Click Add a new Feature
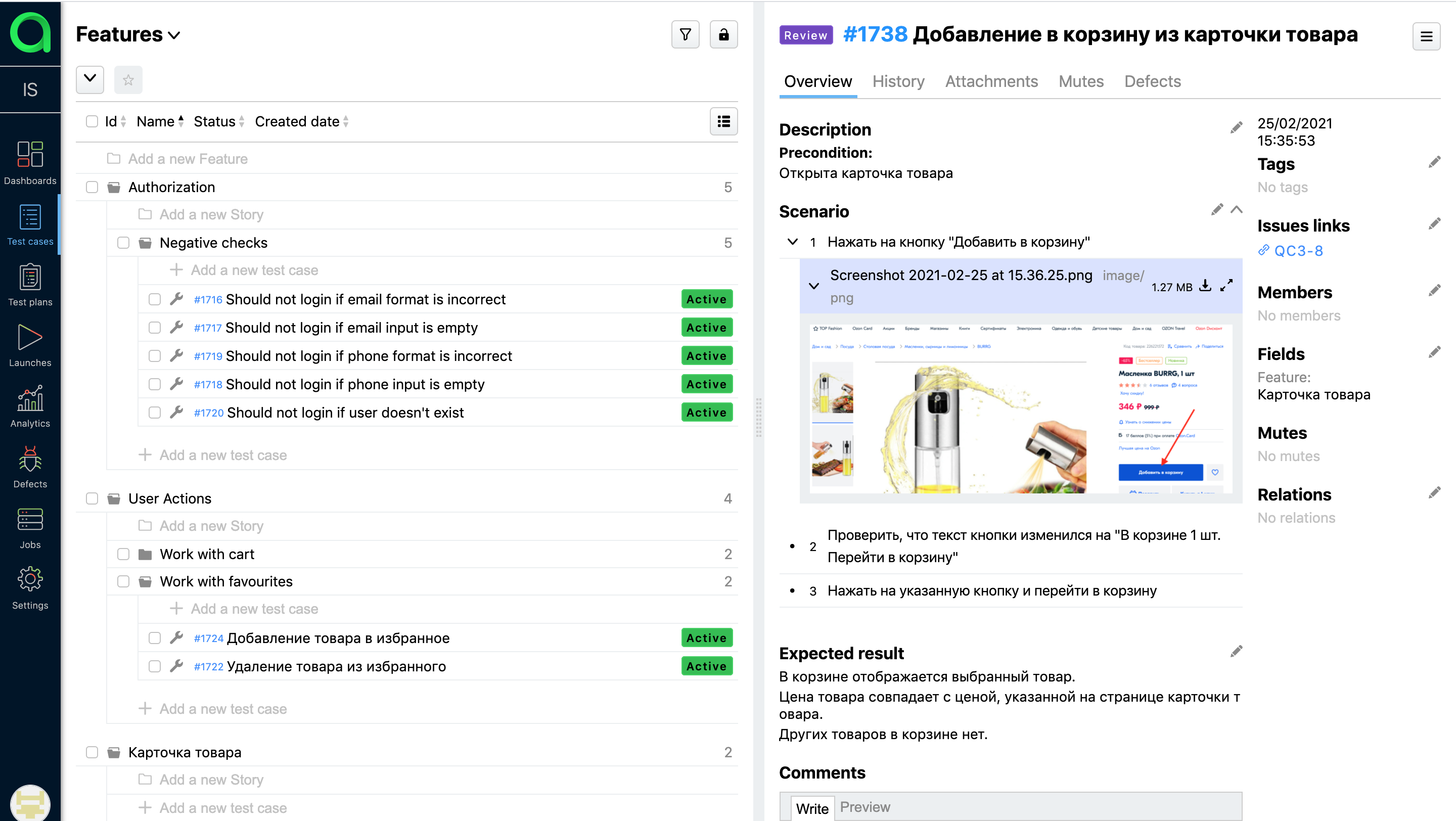This screenshot has width=1456, height=821. (x=188, y=159)
